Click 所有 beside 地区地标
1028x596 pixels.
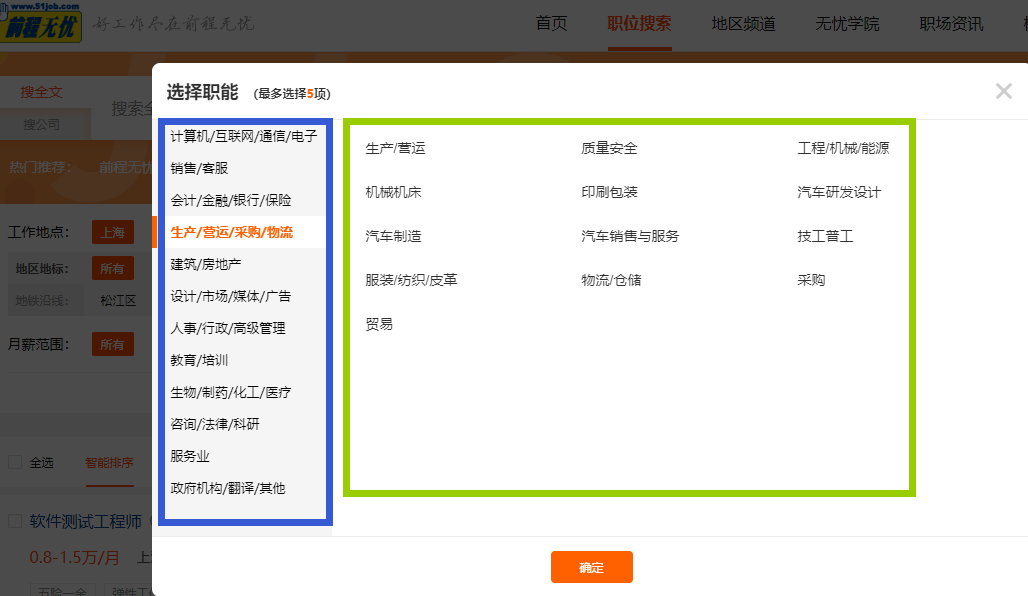pyautogui.click(x=113, y=268)
